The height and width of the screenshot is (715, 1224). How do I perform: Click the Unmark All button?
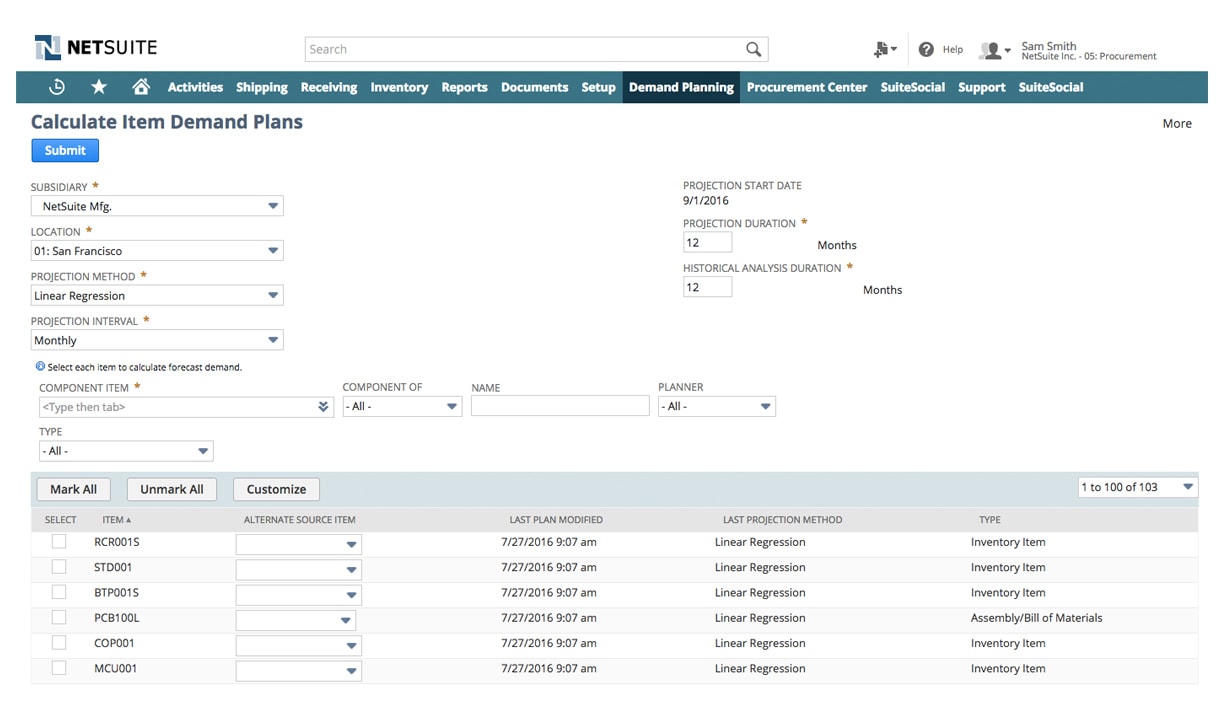(171, 489)
